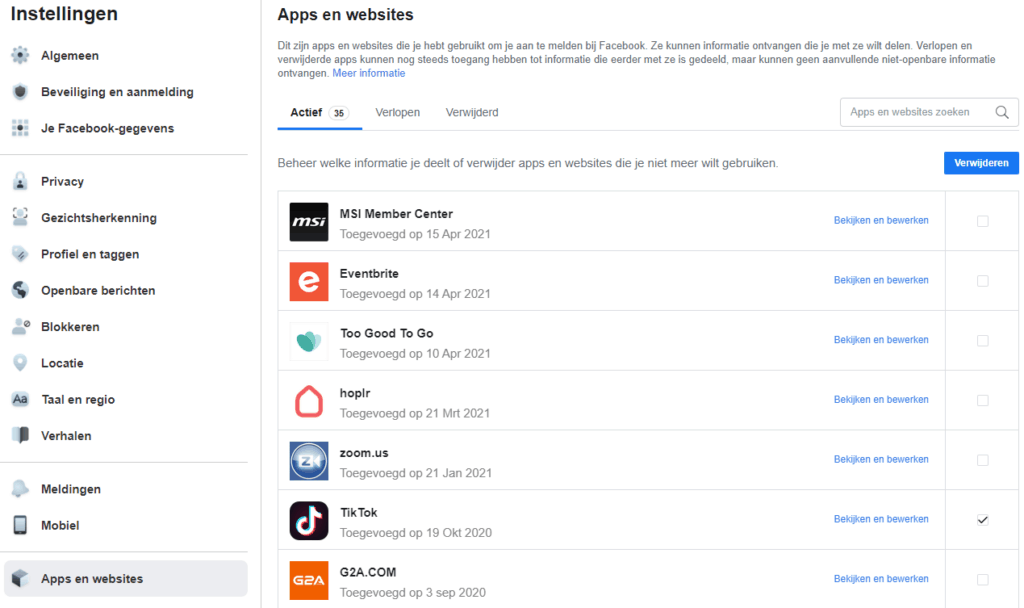Select Blokkeren in sidebar
Image resolution: width=1024 pixels, height=608 pixels.
click(x=70, y=327)
